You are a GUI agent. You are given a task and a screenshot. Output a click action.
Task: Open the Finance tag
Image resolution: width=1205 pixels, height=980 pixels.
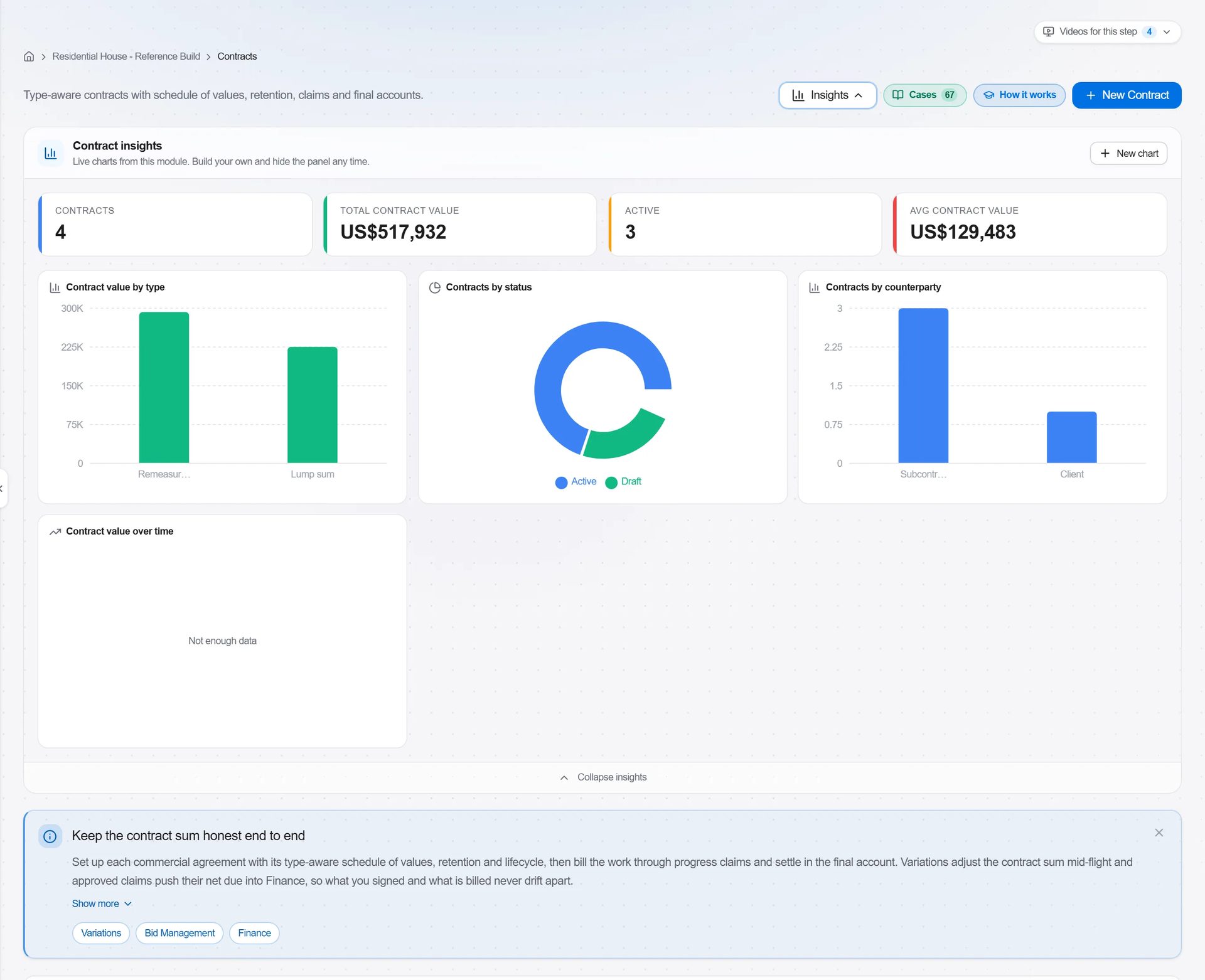tap(254, 933)
